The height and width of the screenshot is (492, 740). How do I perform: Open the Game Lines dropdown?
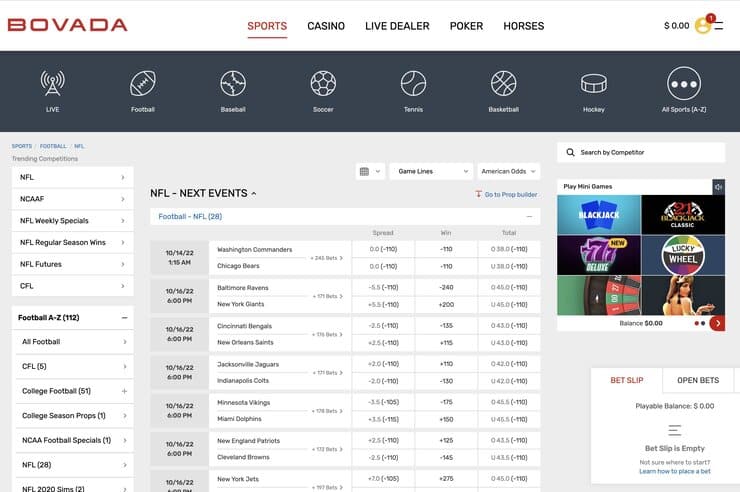click(431, 171)
